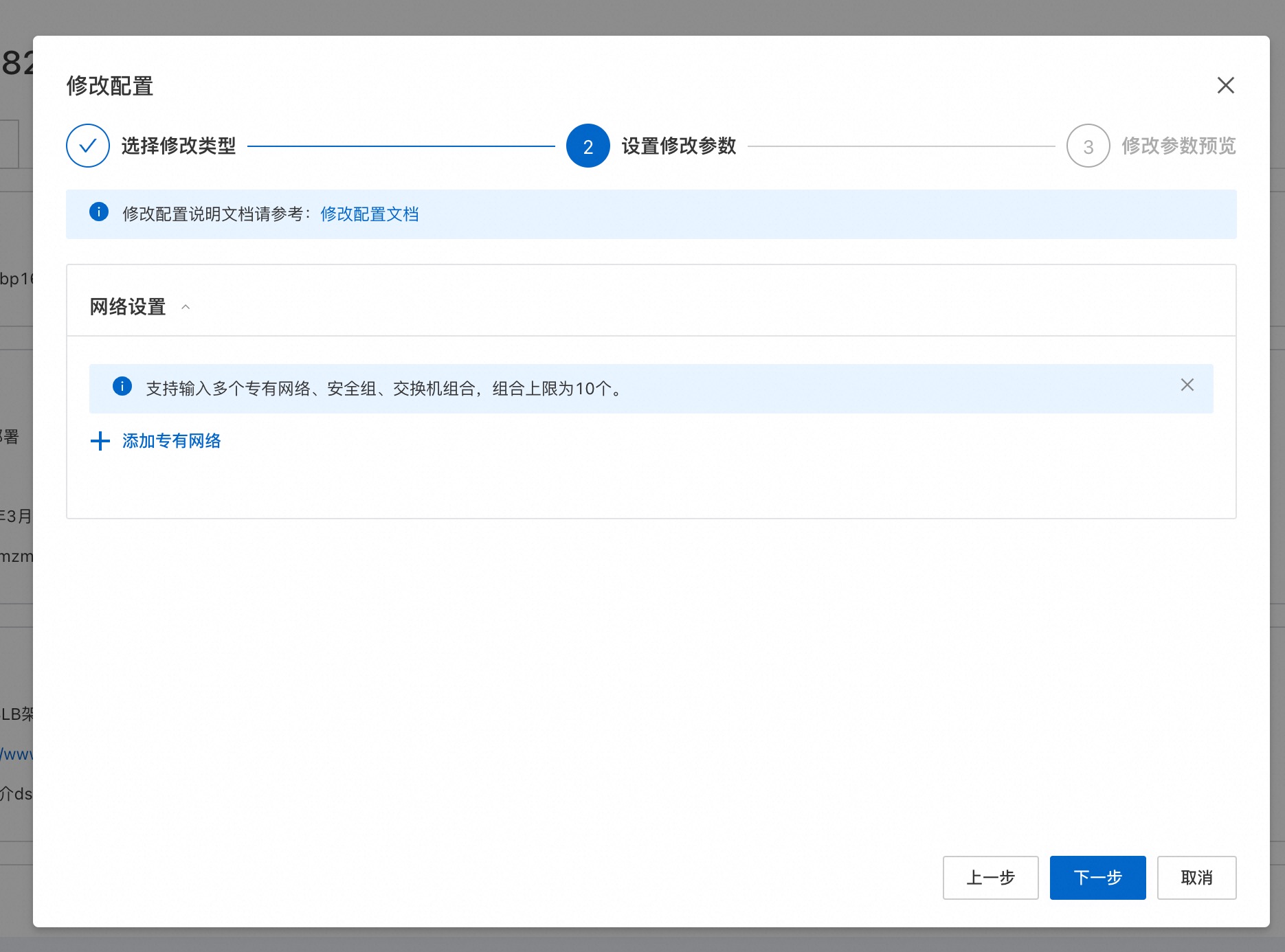
Task: Click the completed step checkmark circle
Action: (88, 146)
